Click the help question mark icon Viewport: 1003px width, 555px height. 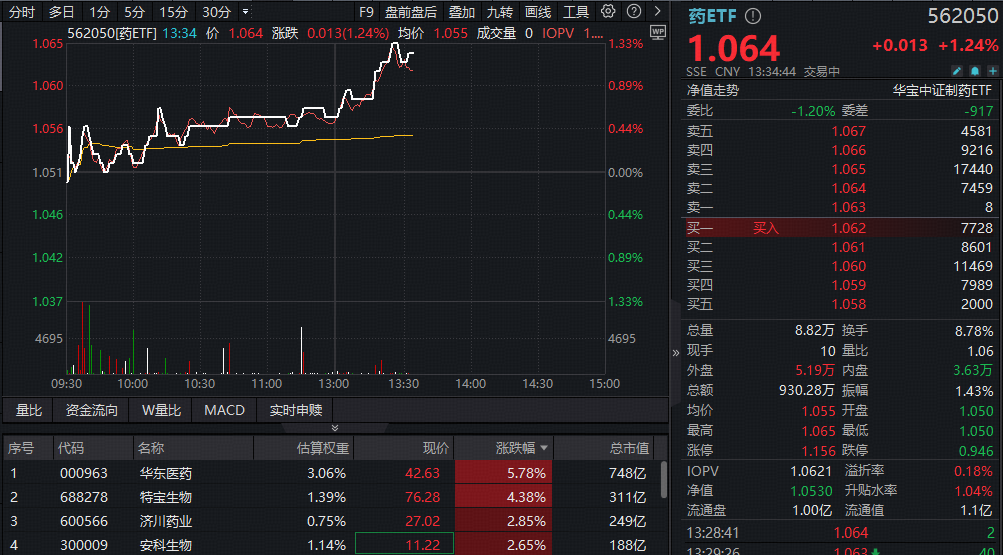click(633, 12)
